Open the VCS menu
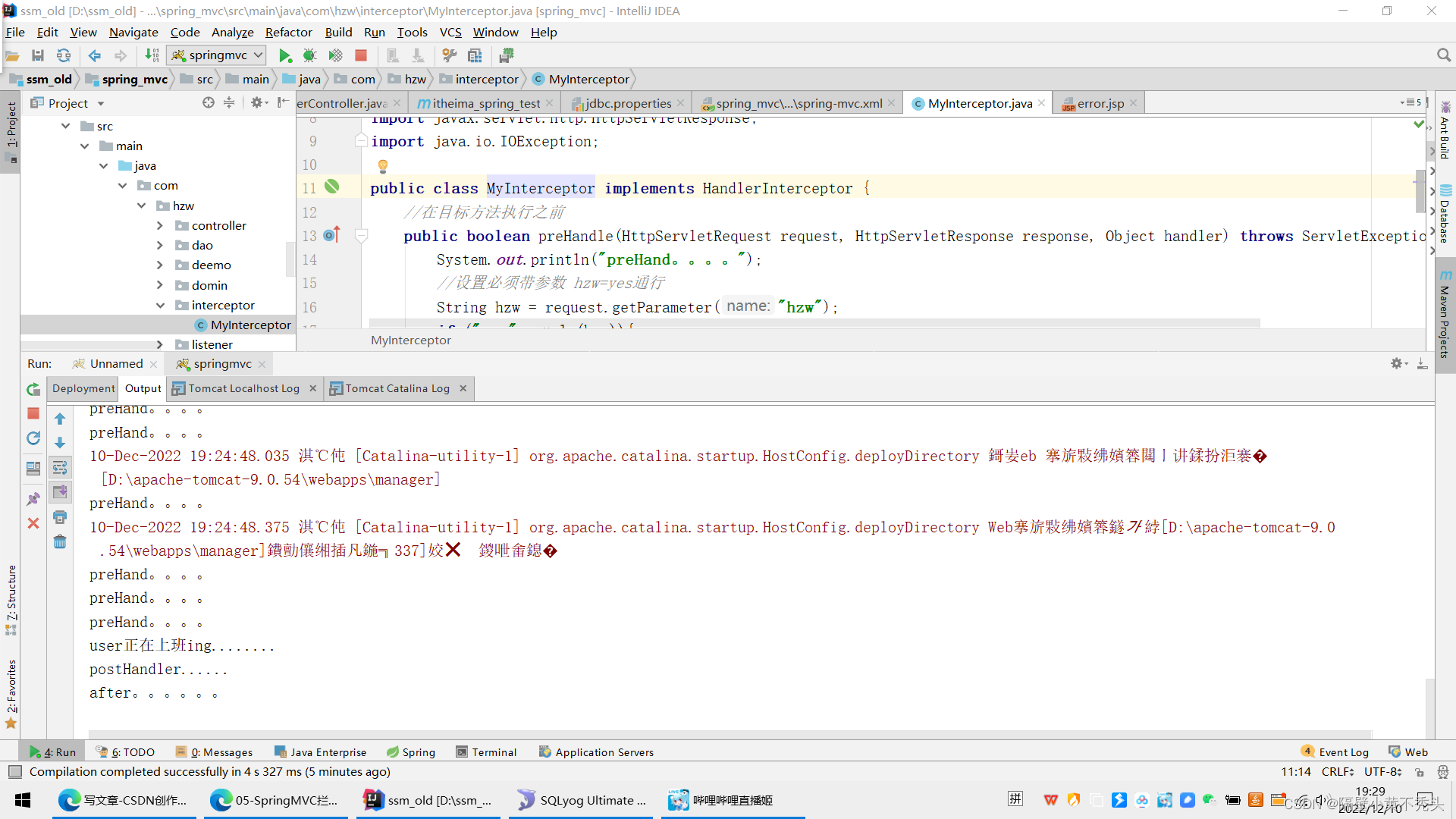Viewport: 1456px width, 819px height. click(x=450, y=32)
